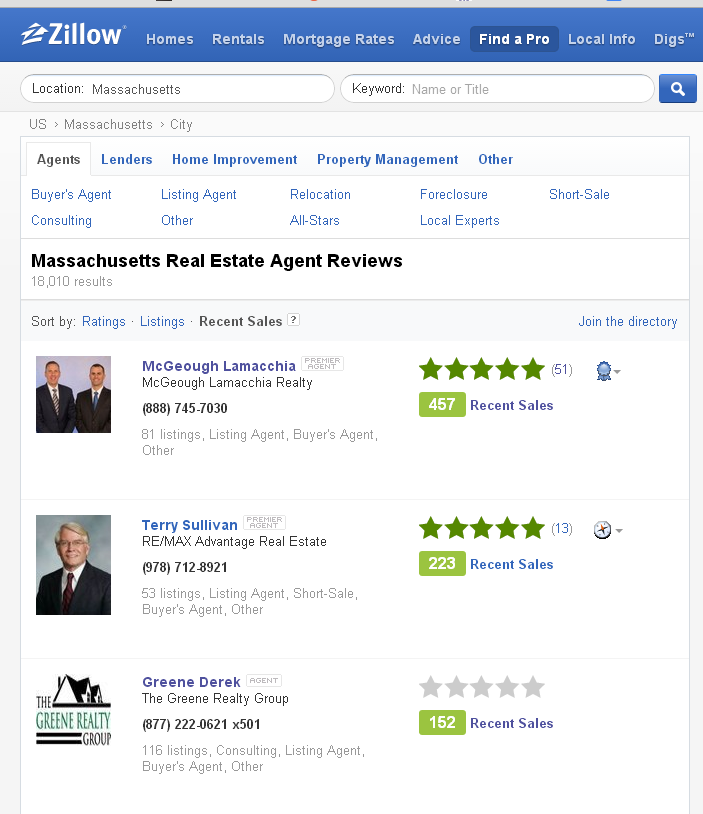
Task: Click phone number (877) 222-0621 x501
Action: [201, 724]
